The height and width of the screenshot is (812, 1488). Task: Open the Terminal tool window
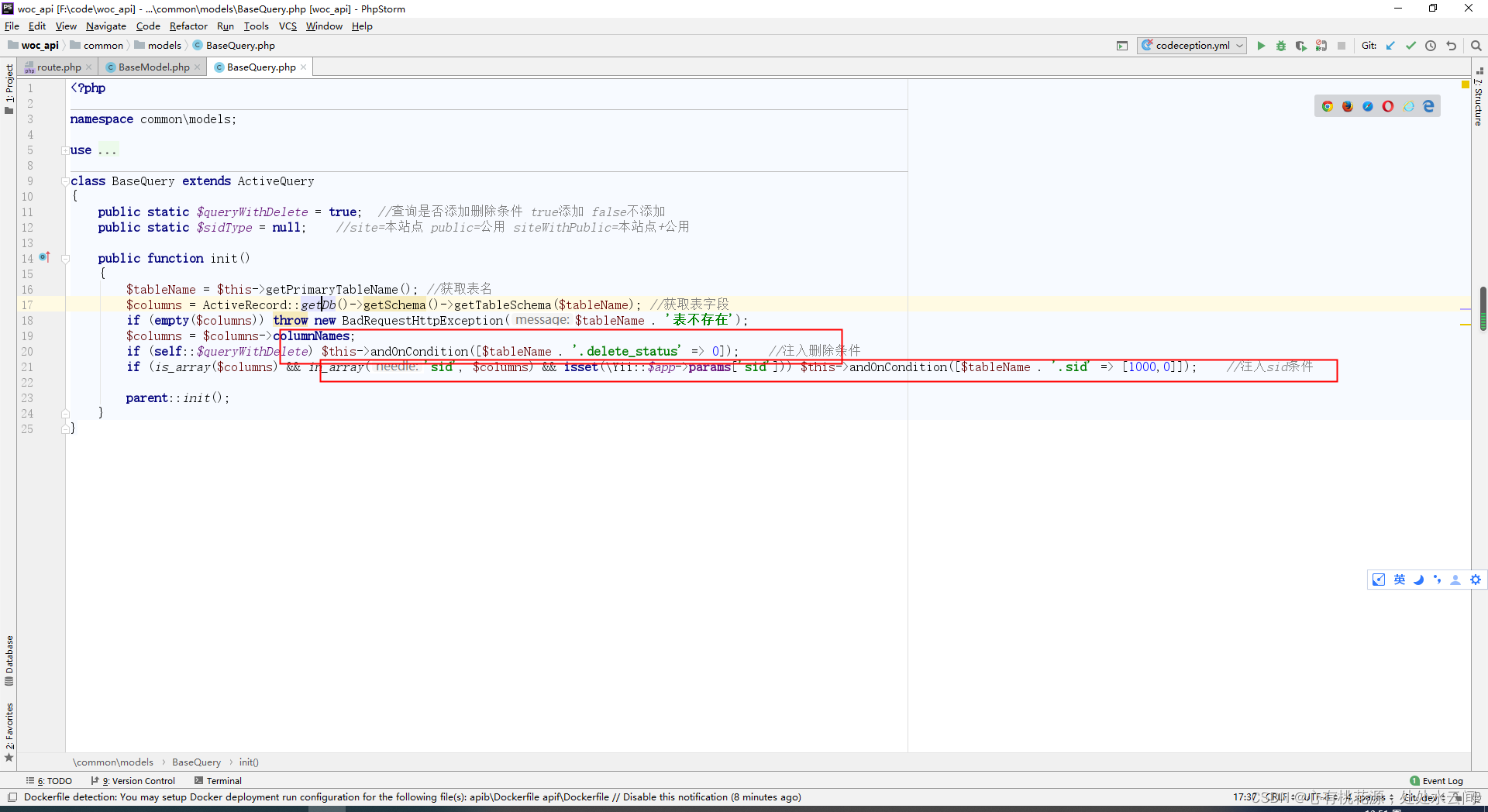pyautogui.click(x=219, y=781)
